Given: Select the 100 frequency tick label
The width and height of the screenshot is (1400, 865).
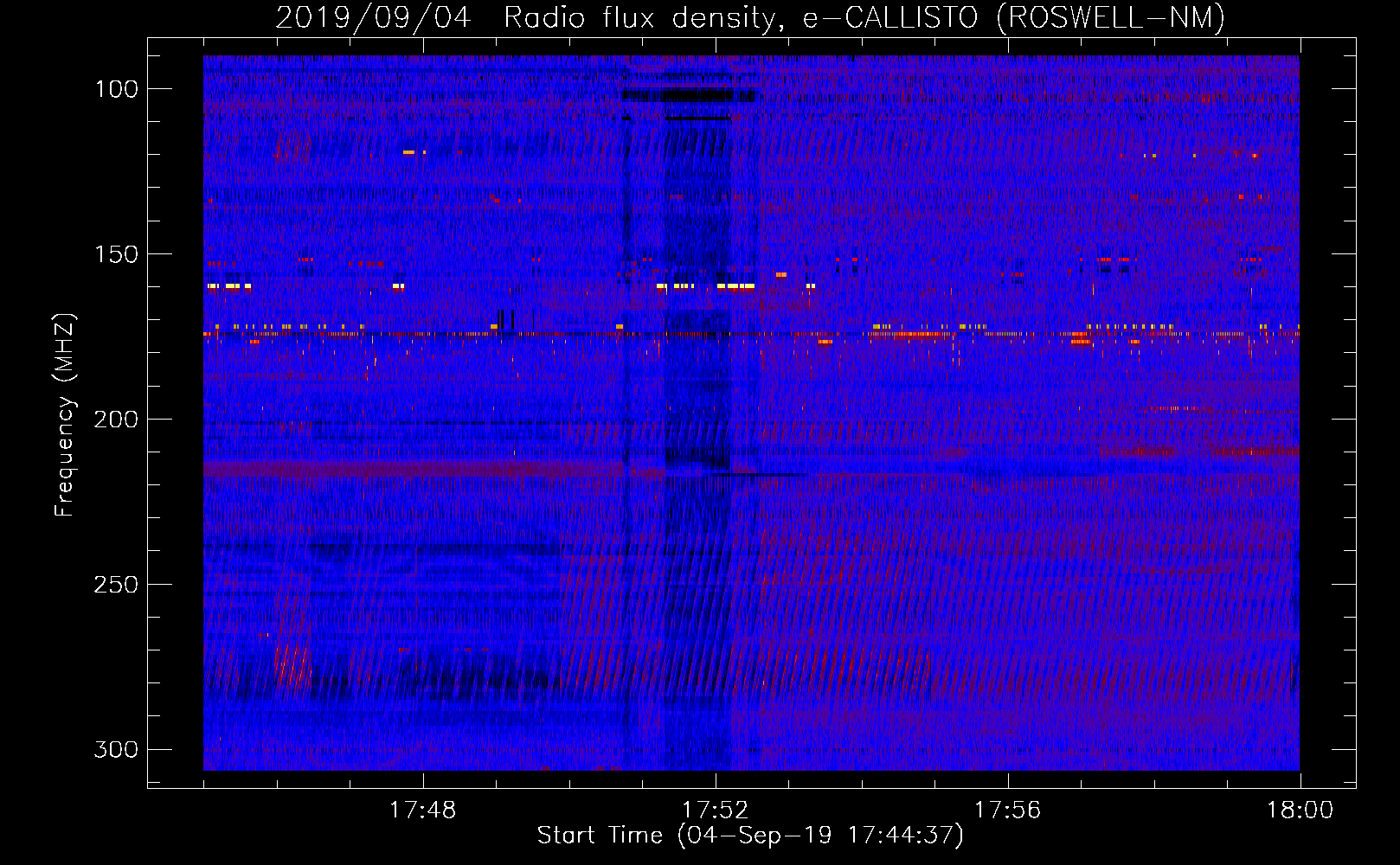Looking at the screenshot, I should 116,89.
